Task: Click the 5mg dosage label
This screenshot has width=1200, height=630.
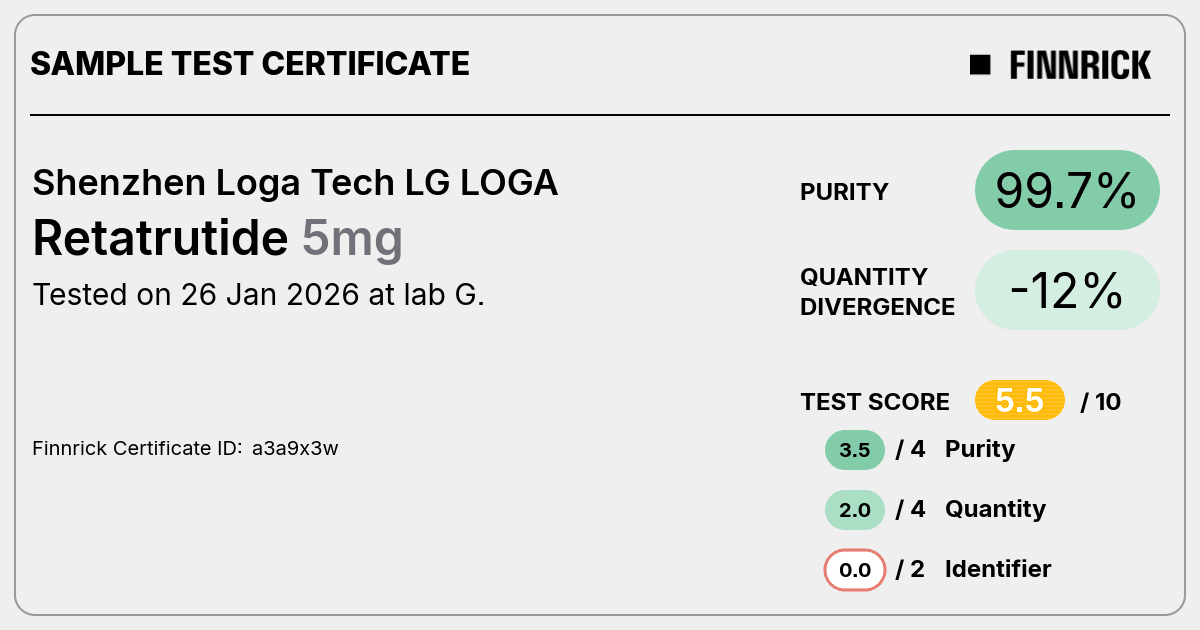Action: coord(352,240)
